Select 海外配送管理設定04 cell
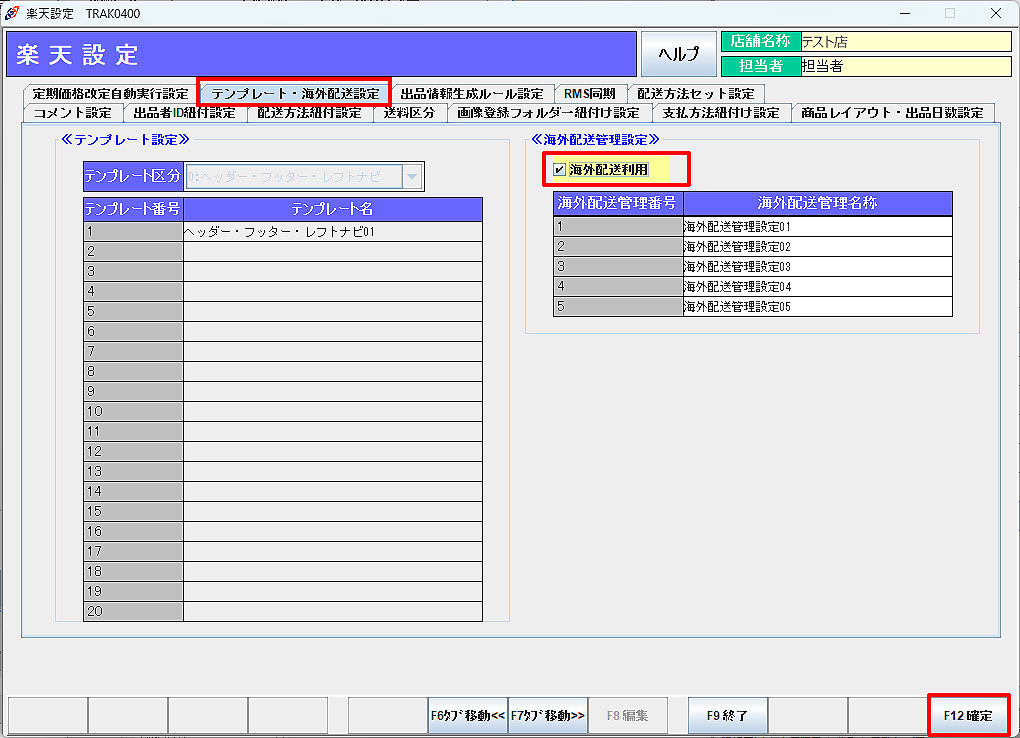1020x738 pixels. point(818,286)
